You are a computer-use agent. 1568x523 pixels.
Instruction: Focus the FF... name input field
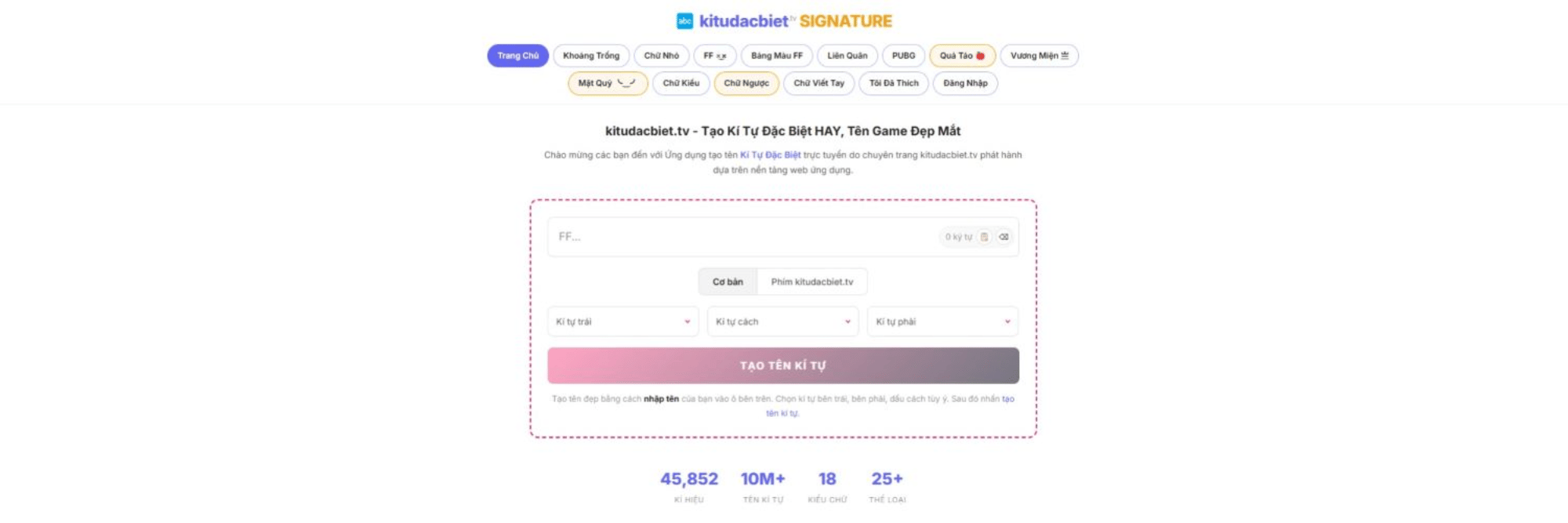[x=745, y=237]
